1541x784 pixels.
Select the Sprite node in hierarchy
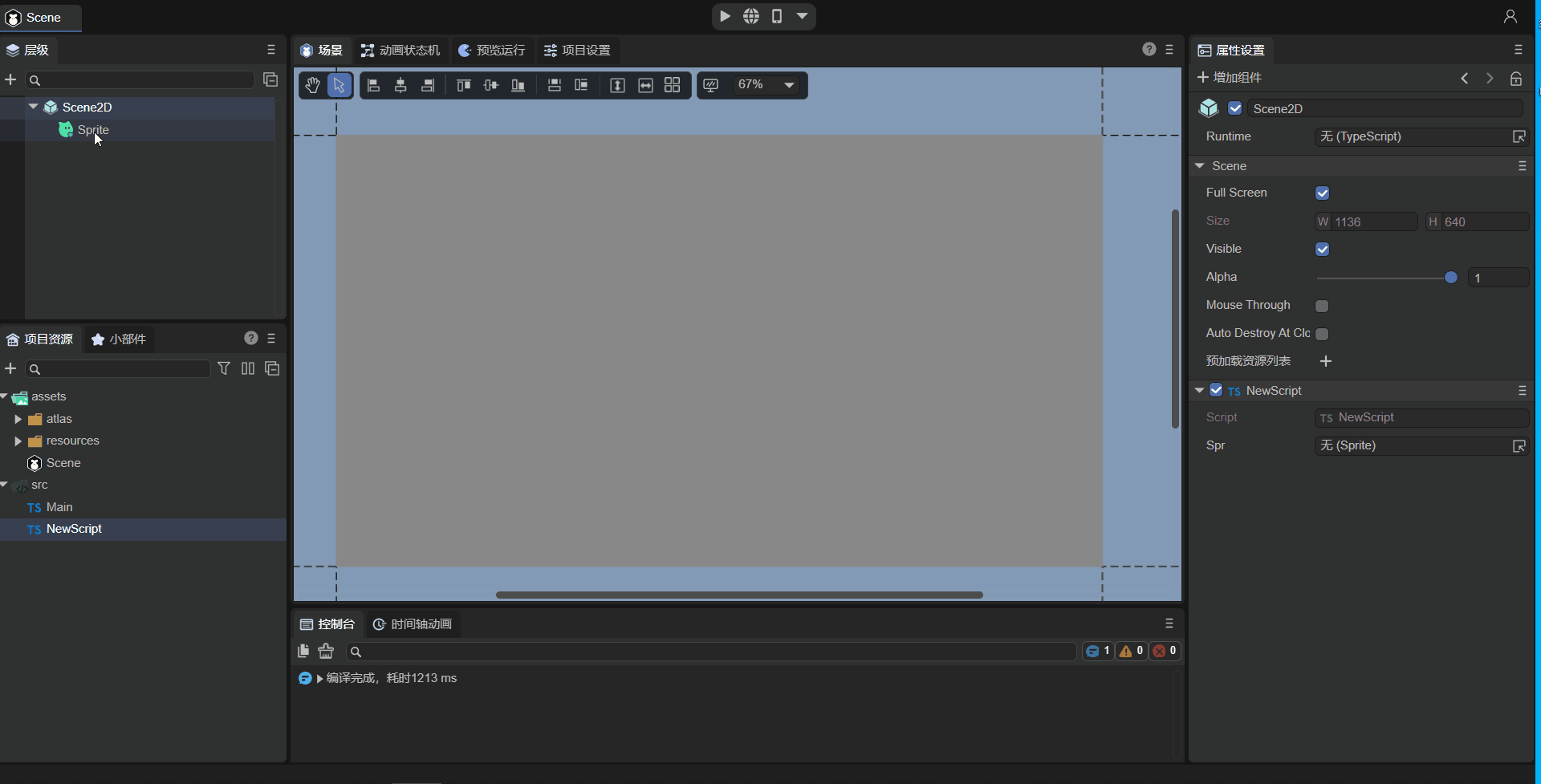tap(92, 129)
